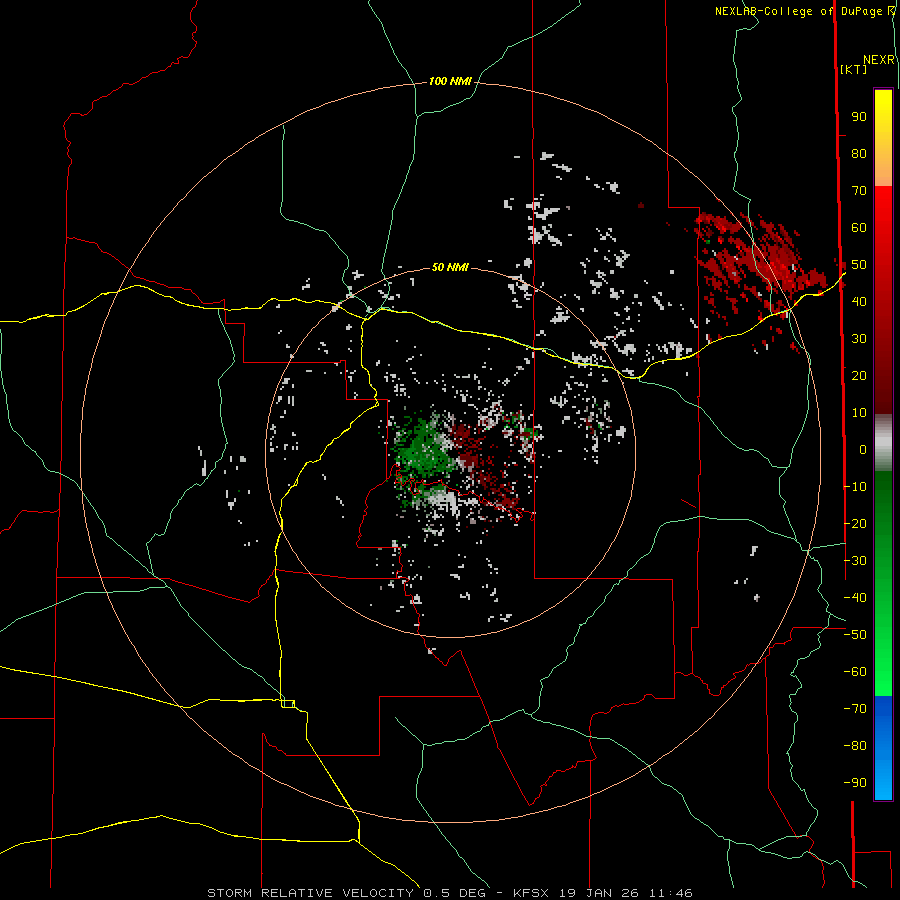Click the 70 value on velocity scale

pyautogui.click(x=859, y=191)
